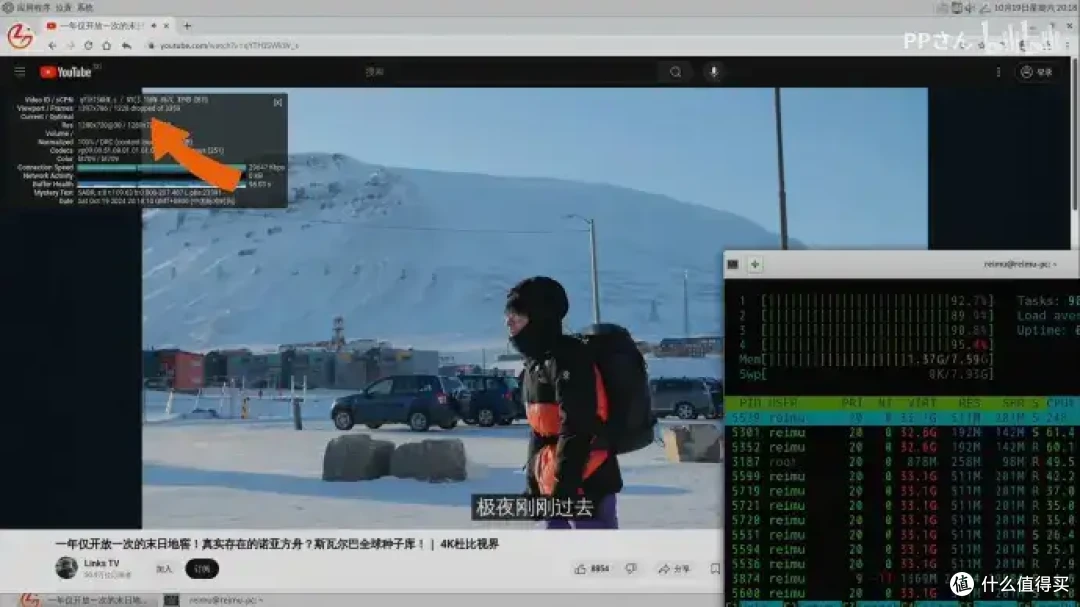This screenshot has height=607, width=1080.
Task: Close the stats for nerds panel
Action: tap(278, 102)
